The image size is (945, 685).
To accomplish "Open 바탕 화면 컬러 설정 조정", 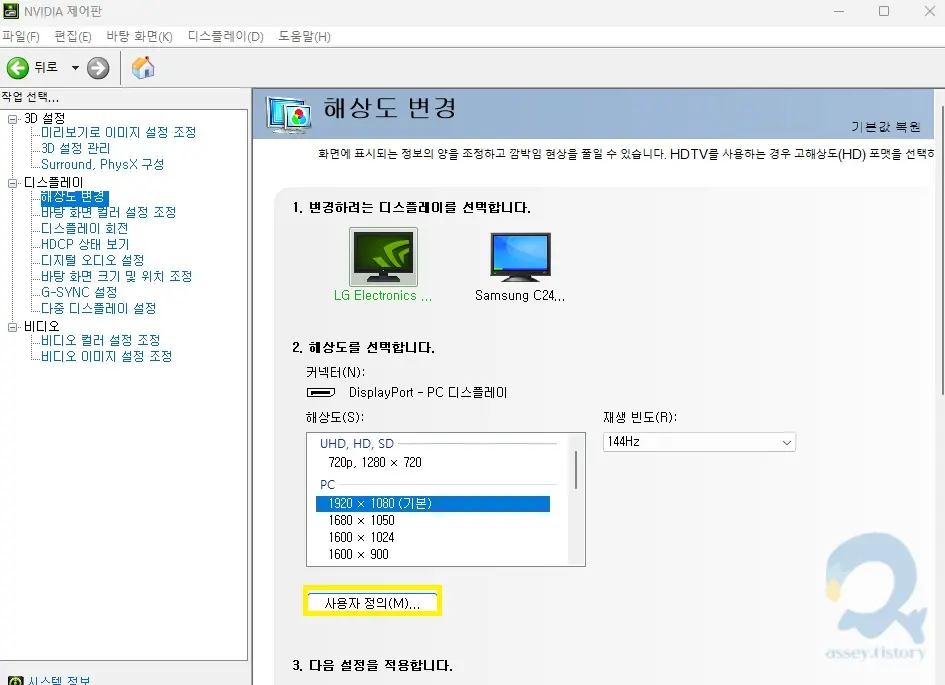I will [108, 212].
